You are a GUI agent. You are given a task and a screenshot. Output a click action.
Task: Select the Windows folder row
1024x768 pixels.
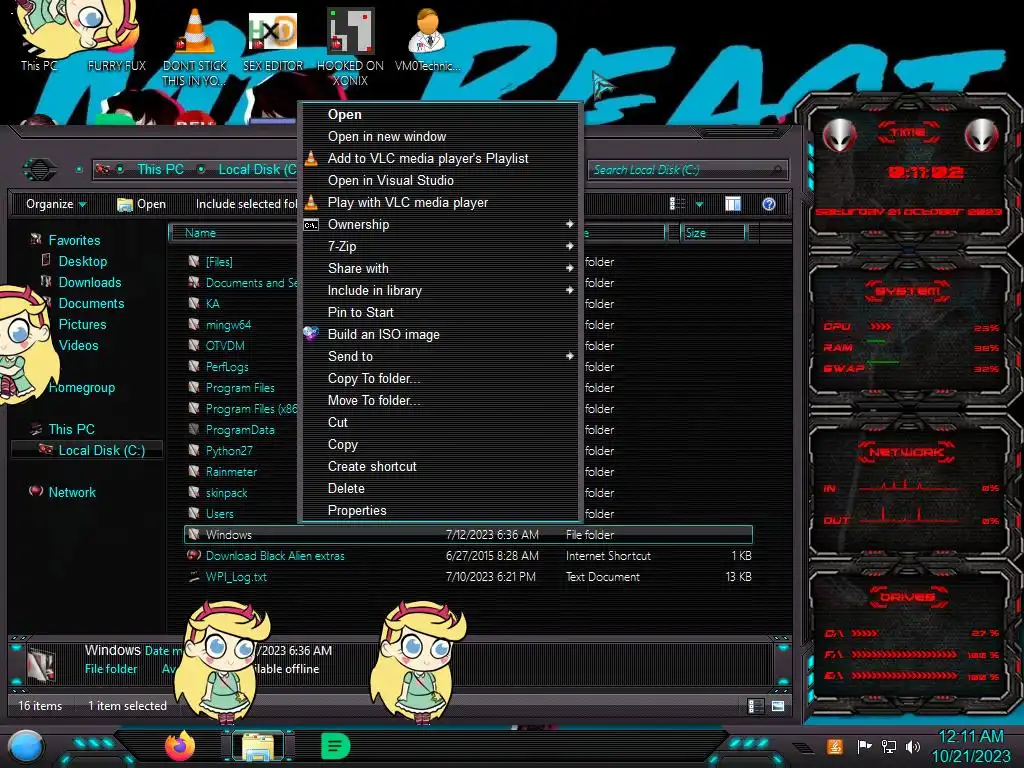468,535
